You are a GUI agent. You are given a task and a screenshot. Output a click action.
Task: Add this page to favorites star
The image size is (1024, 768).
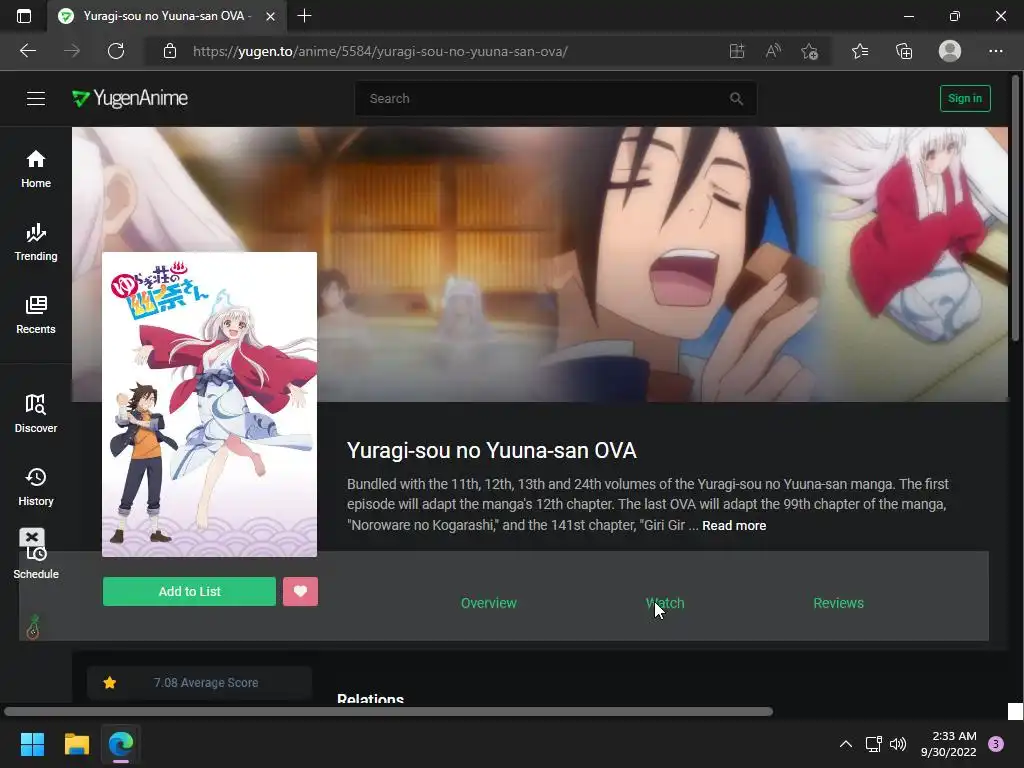pyautogui.click(x=810, y=51)
